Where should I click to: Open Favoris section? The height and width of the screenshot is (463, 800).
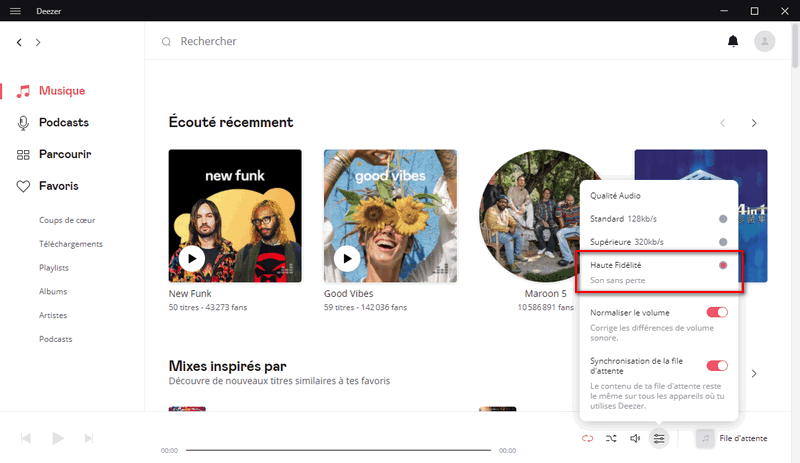(x=59, y=186)
